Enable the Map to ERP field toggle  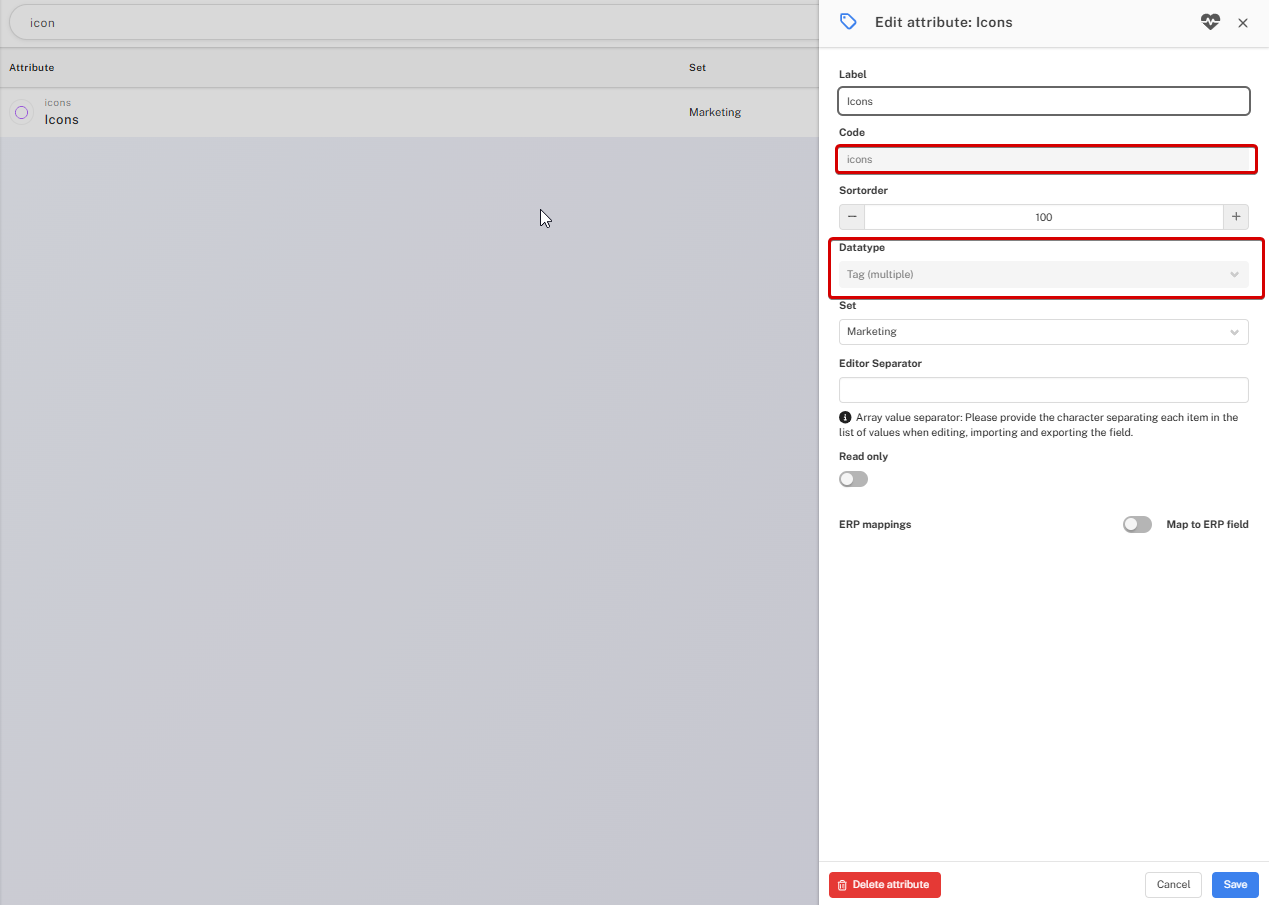tap(1137, 524)
